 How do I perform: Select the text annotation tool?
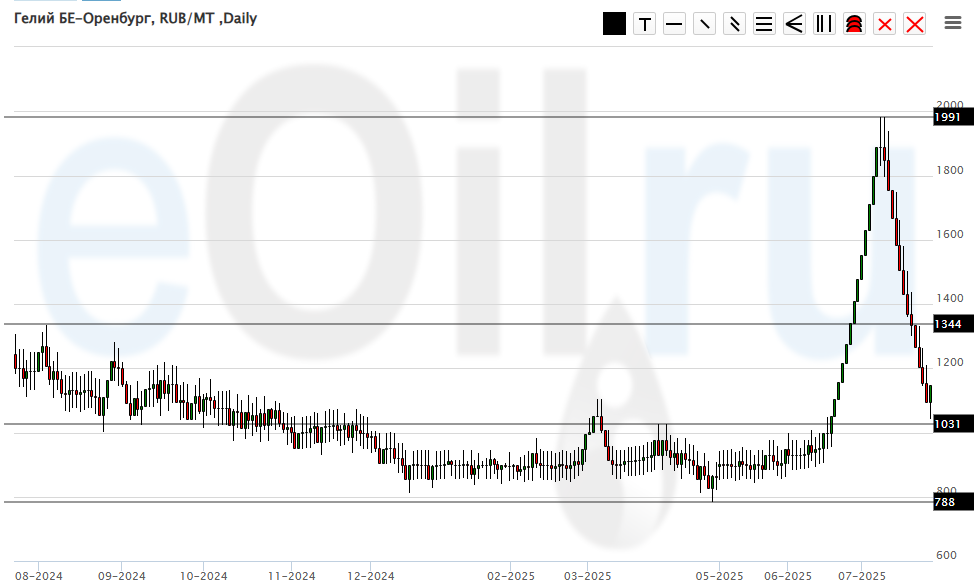pos(644,24)
